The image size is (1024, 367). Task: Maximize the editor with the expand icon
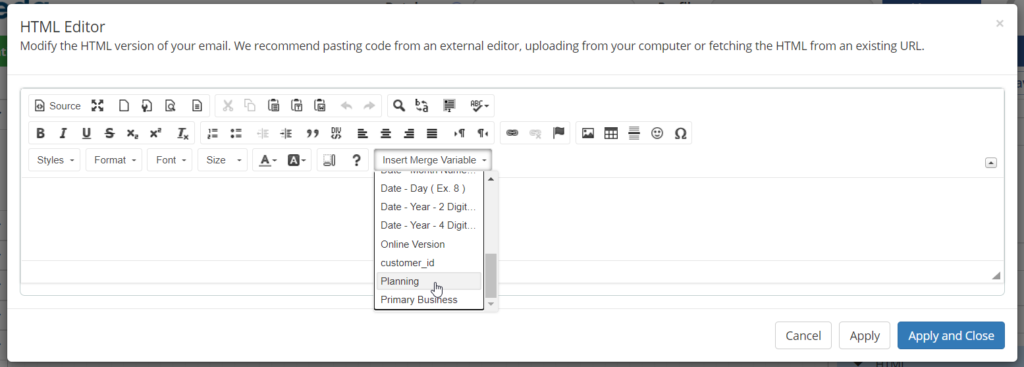pyautogui.click(x=97, y=106)
